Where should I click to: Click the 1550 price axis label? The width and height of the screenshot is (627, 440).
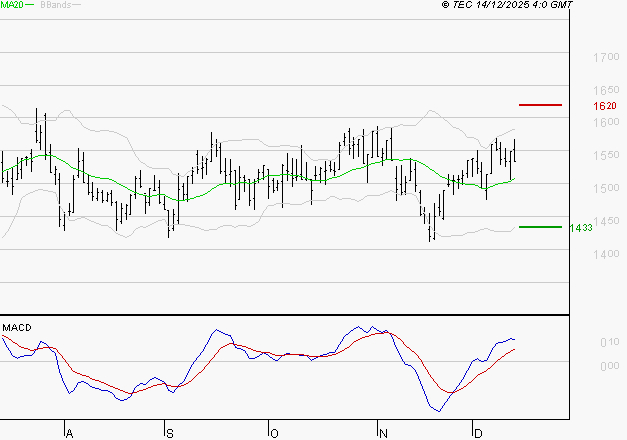click(x=606, y=155)
